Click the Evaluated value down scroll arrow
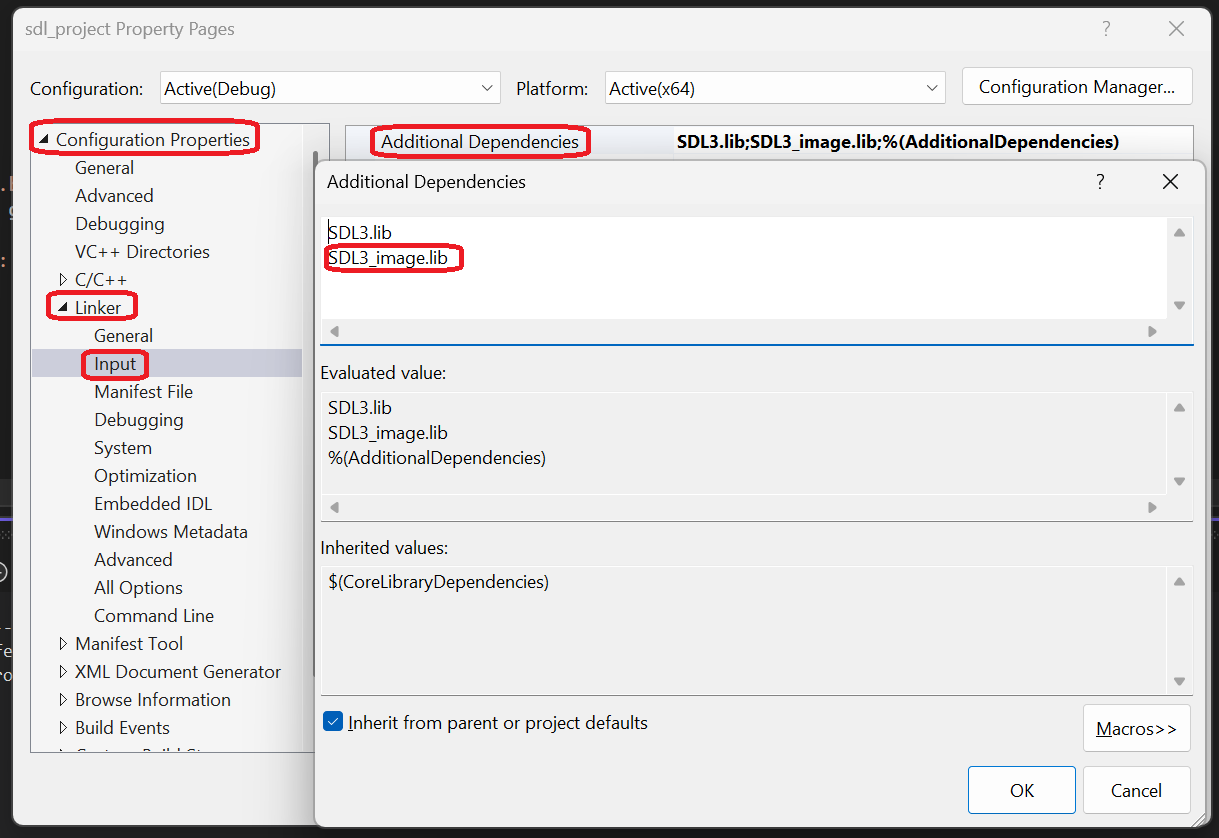Viewport: 1219px width, 838px height. (x=1178, y=481)
